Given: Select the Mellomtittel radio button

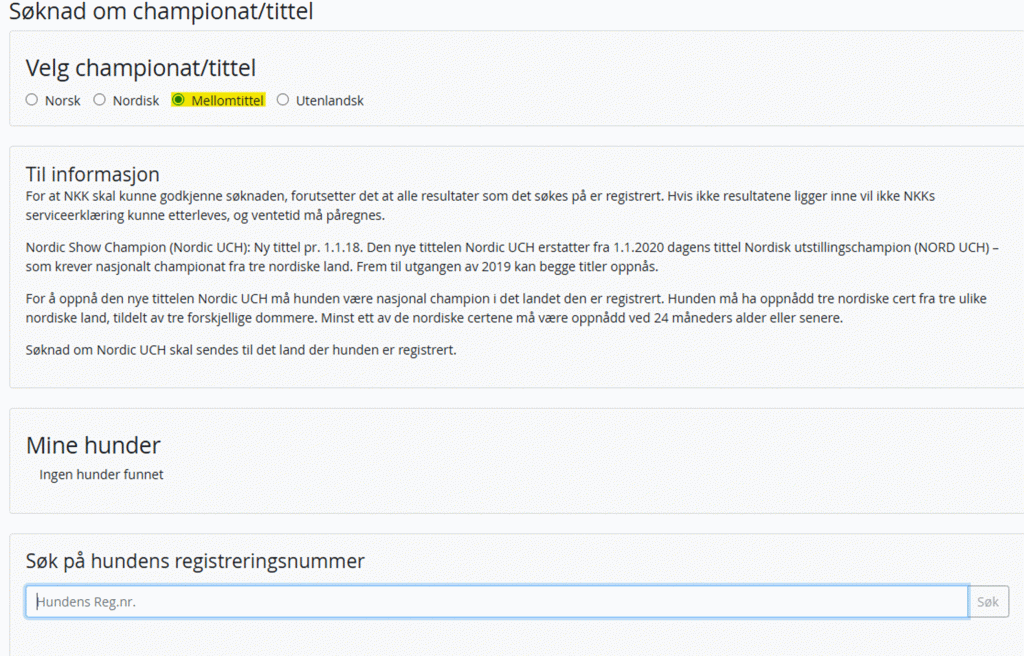Looking at the screenshot, I should point(178,100).
